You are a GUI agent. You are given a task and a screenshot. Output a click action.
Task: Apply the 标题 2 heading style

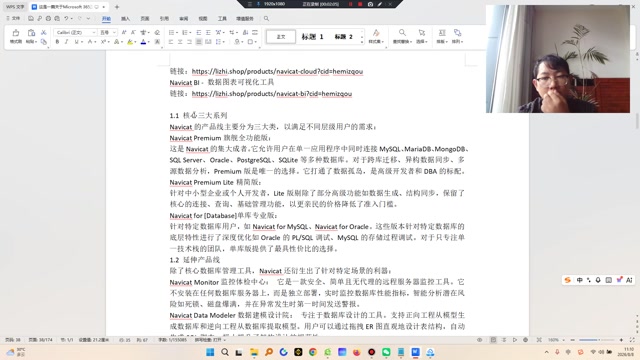point(344,37)
